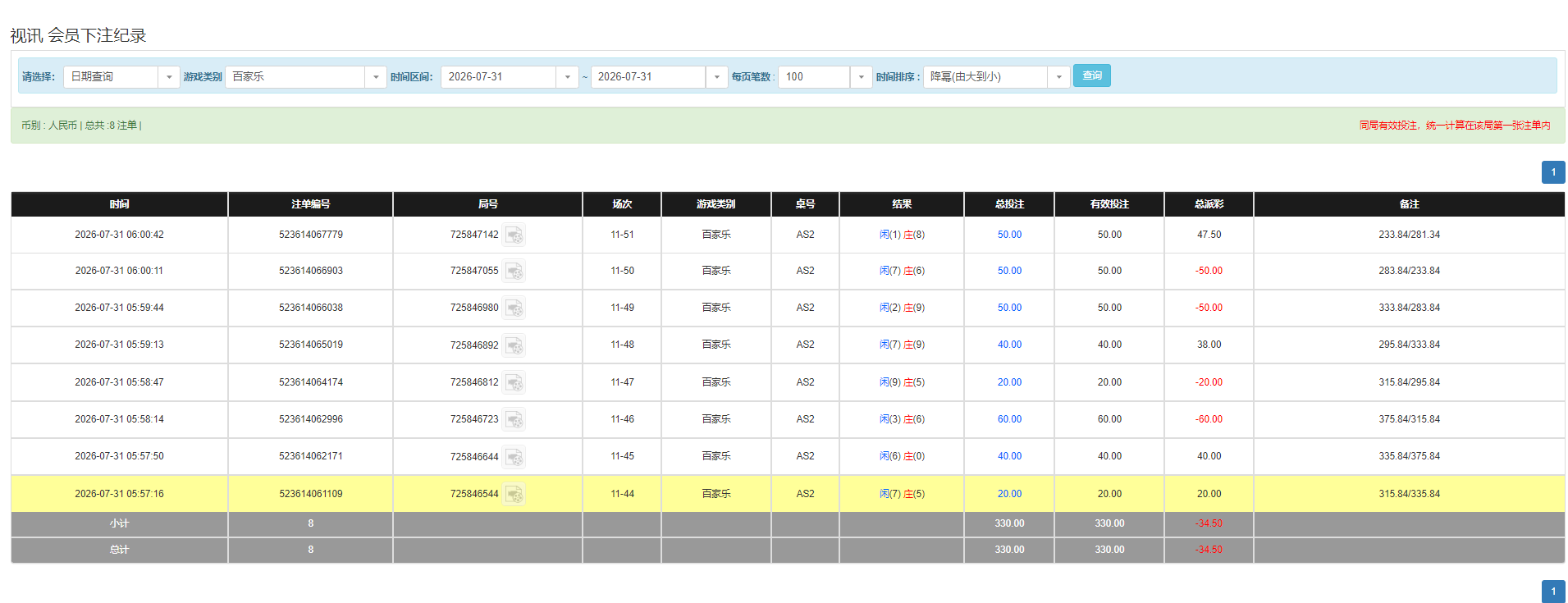Screen dimensions: 1568x603
Task: Open round detail icon for 725846644
Action: [x=514, y=457]
